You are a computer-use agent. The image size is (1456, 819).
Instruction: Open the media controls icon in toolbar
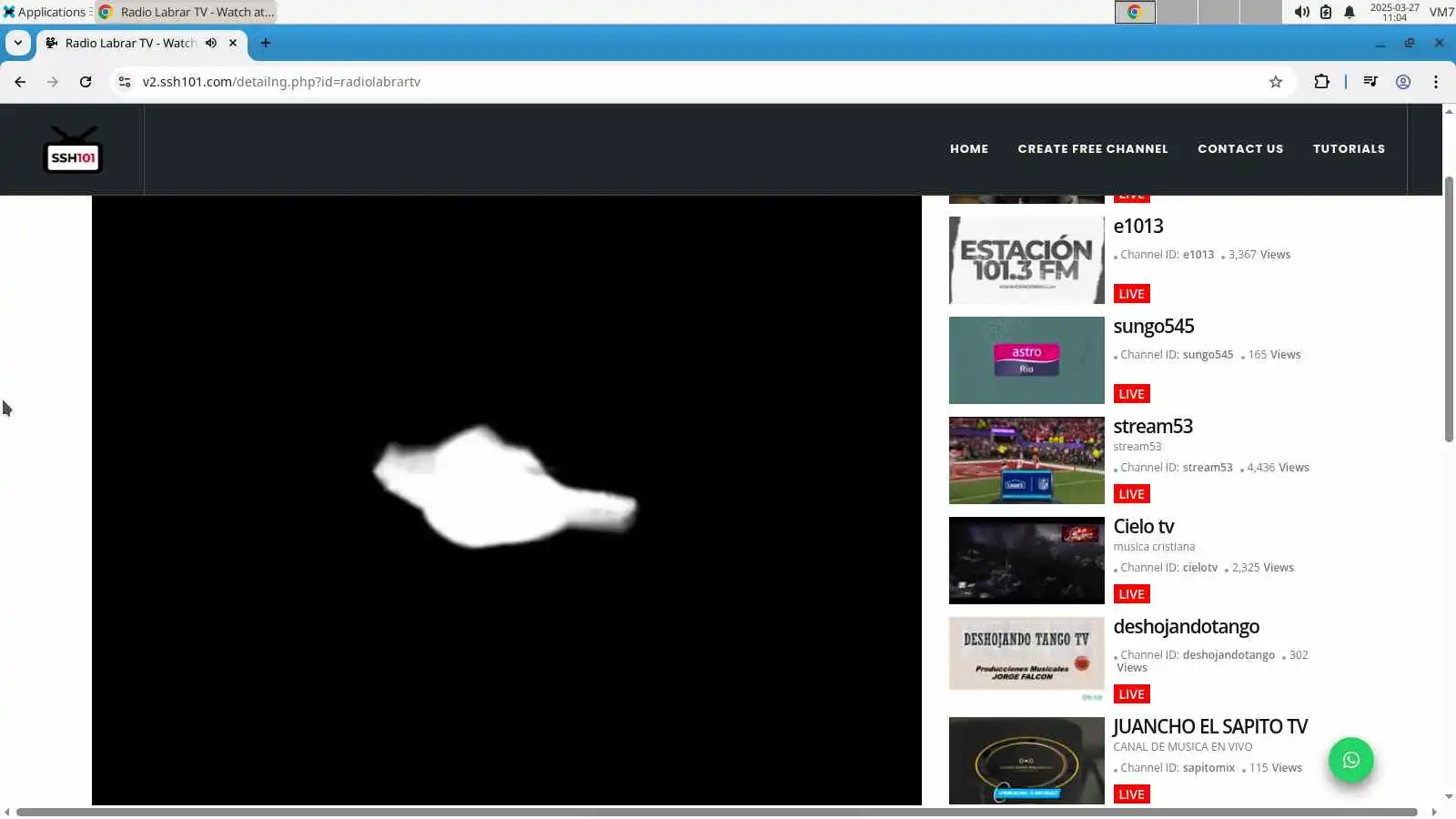coord(1370,82)
